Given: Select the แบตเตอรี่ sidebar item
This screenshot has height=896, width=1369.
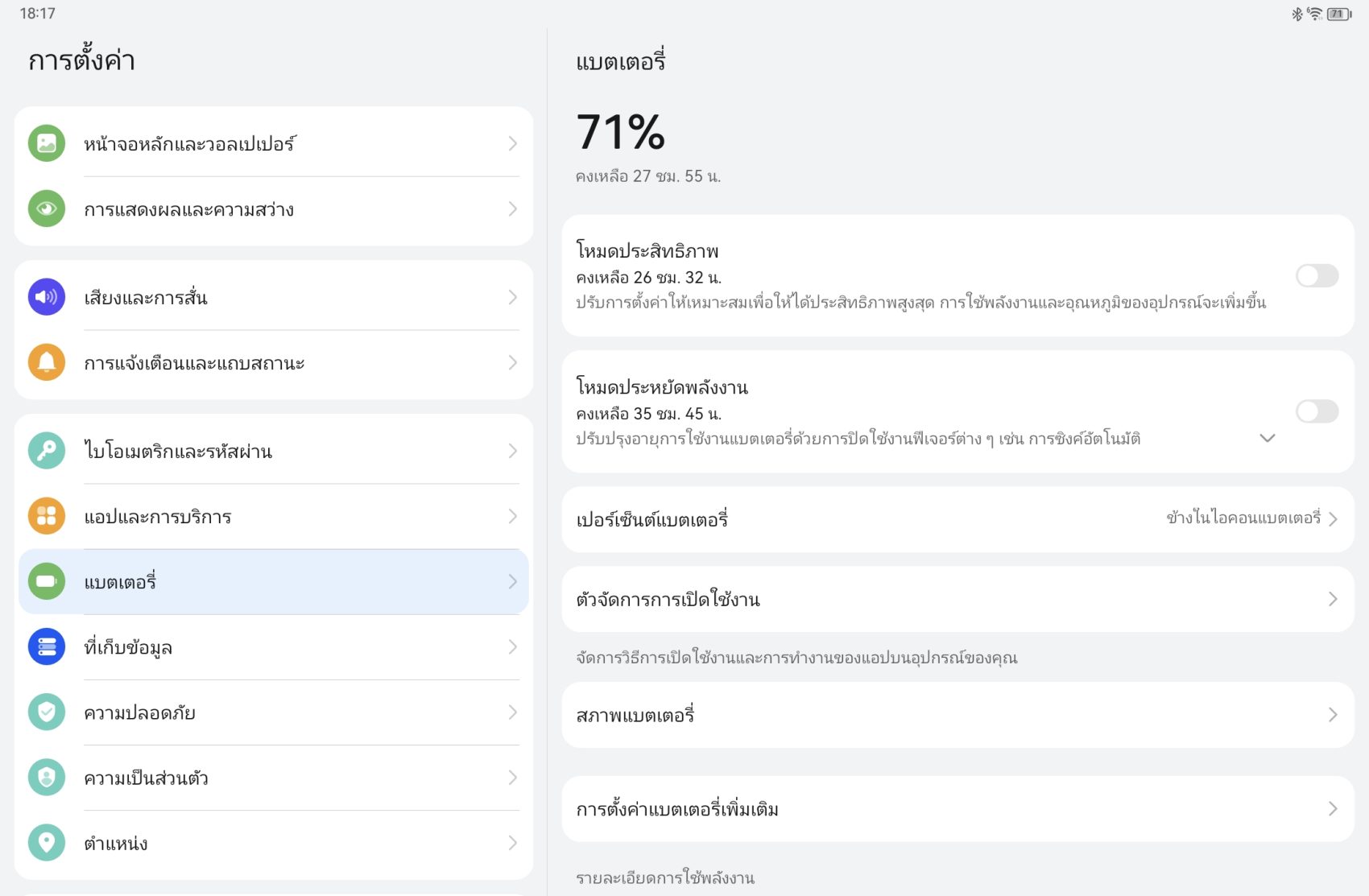Looking at the screenshot, I should (274, 582).
